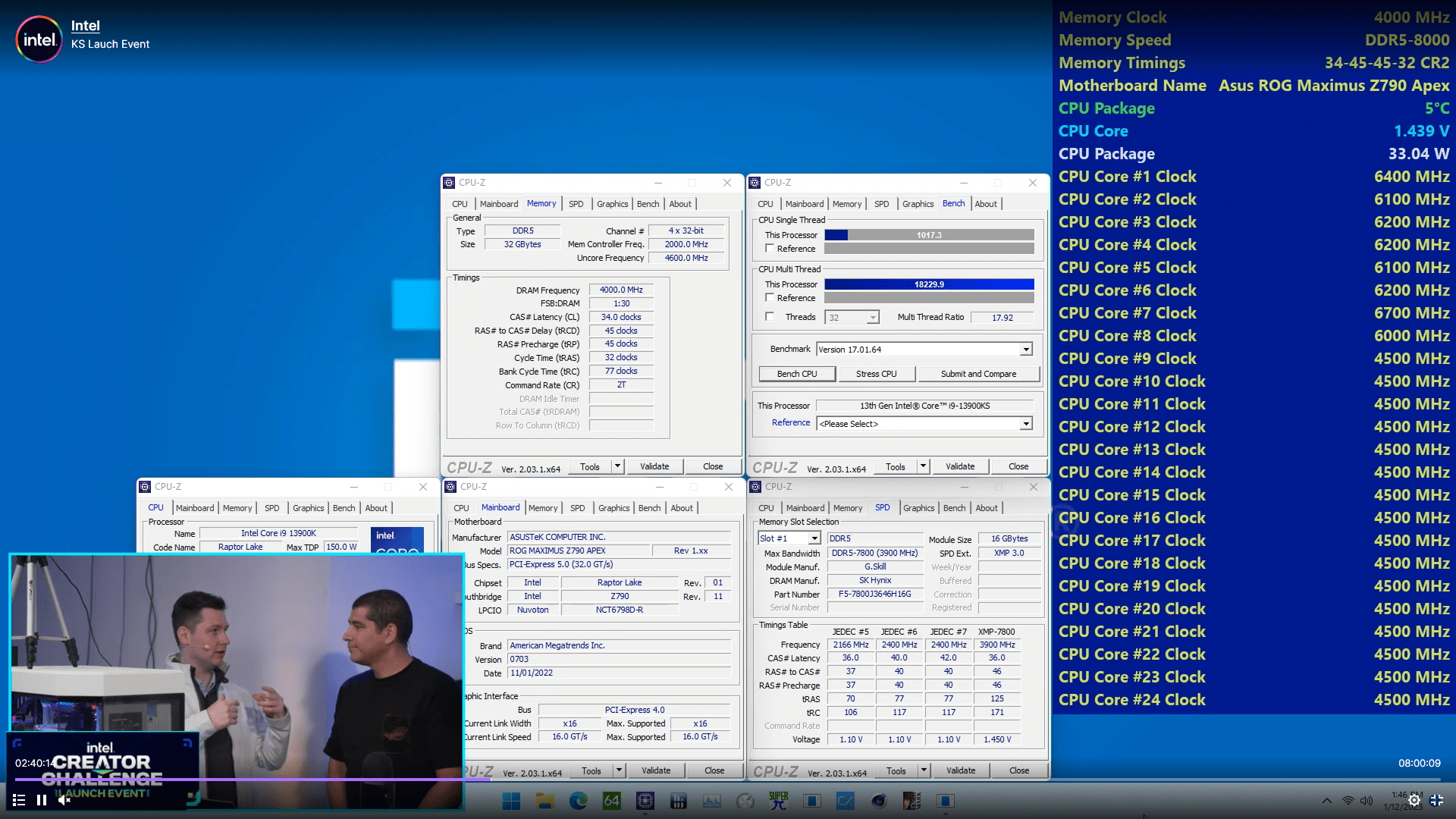Open the volume tray icon
This screenshot has height=819, width=1456.
pos(1367,801)
